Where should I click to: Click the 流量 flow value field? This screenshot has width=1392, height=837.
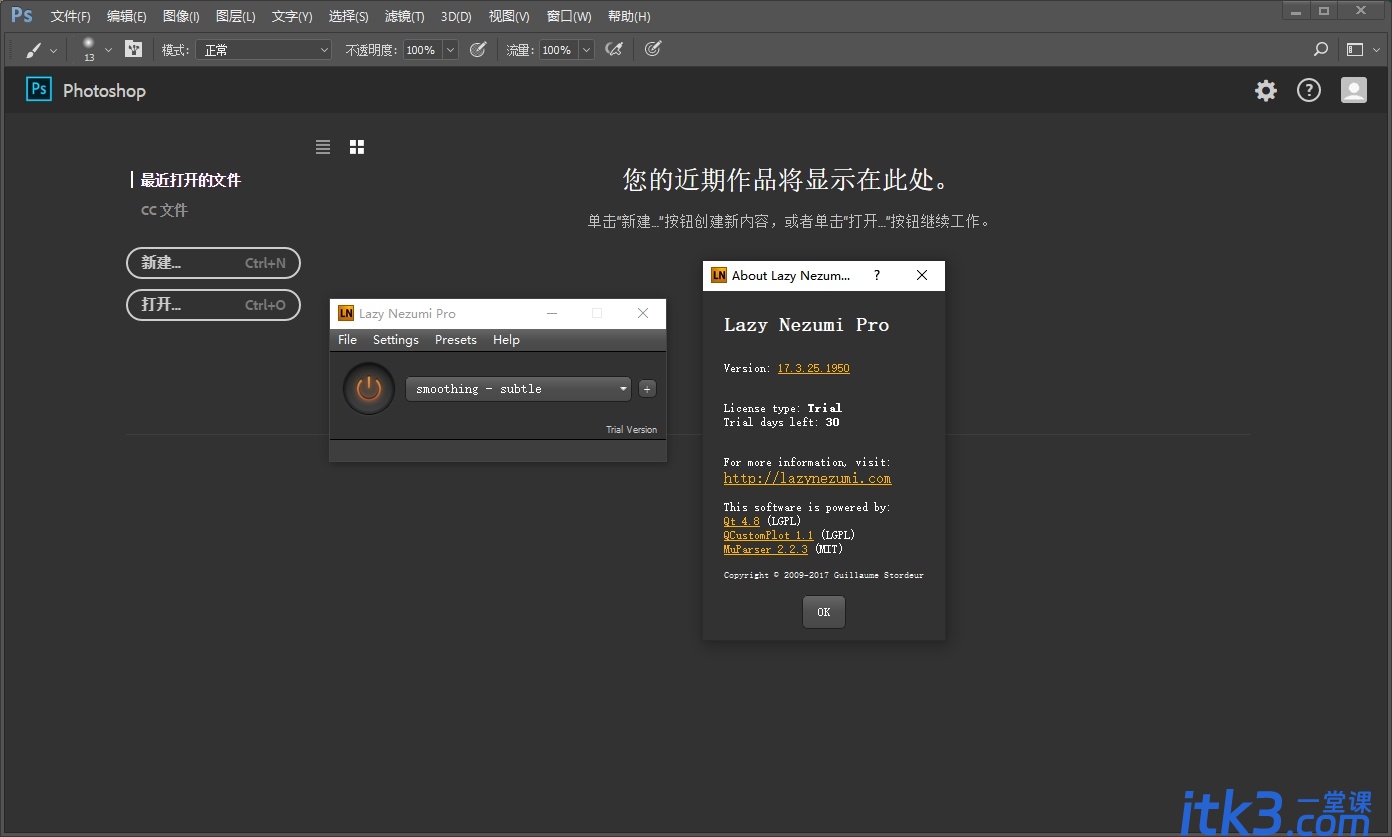(558, 50)
